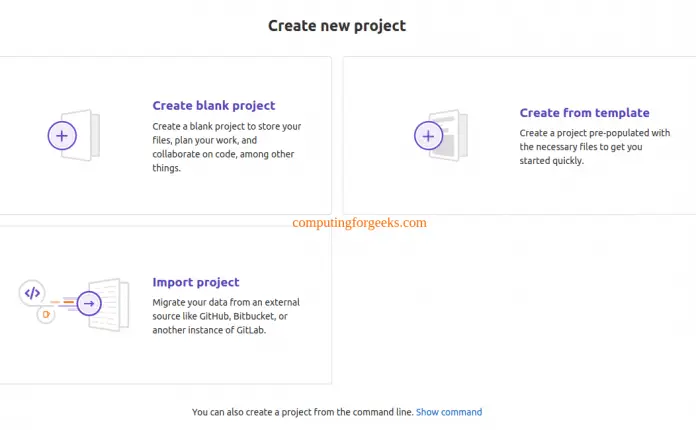
Task: Click the arrow circle icon in Import project
Action: click(89, 302)
